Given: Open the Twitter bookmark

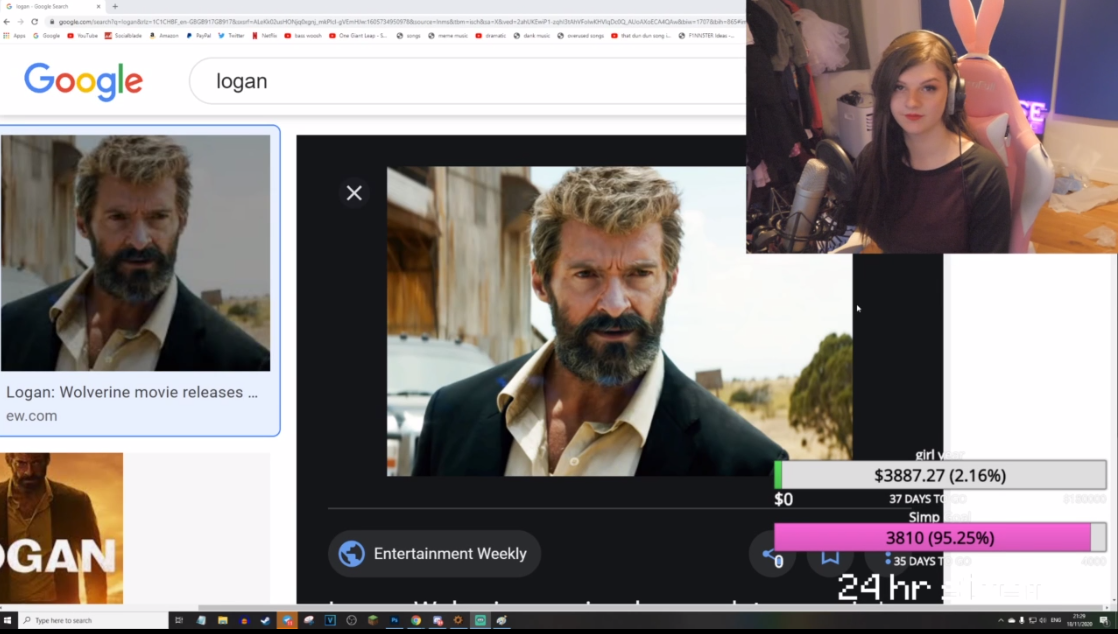Looking at the screenshot, I should tap(231, 36).
